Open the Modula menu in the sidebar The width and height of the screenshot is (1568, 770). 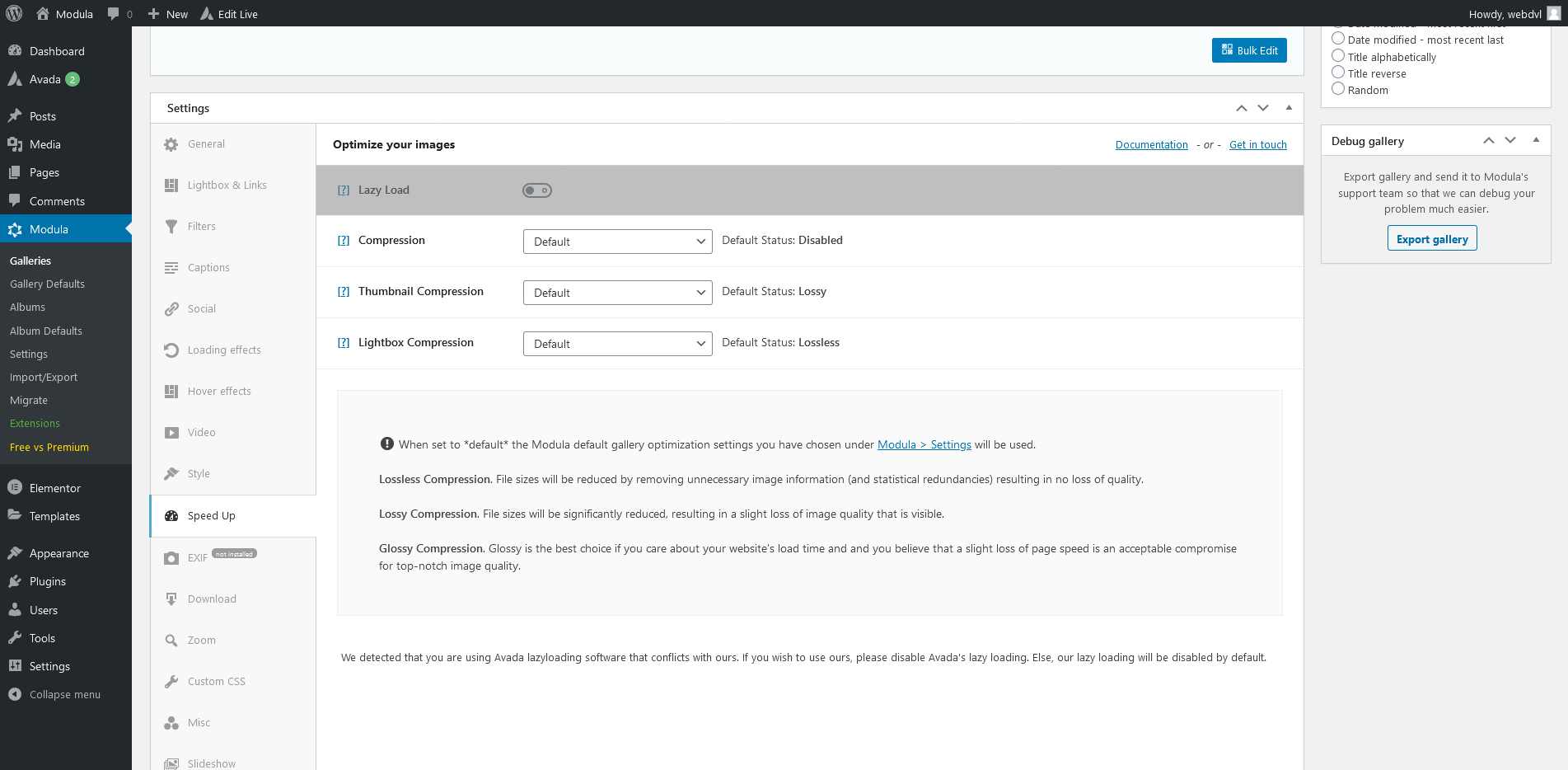46,228
